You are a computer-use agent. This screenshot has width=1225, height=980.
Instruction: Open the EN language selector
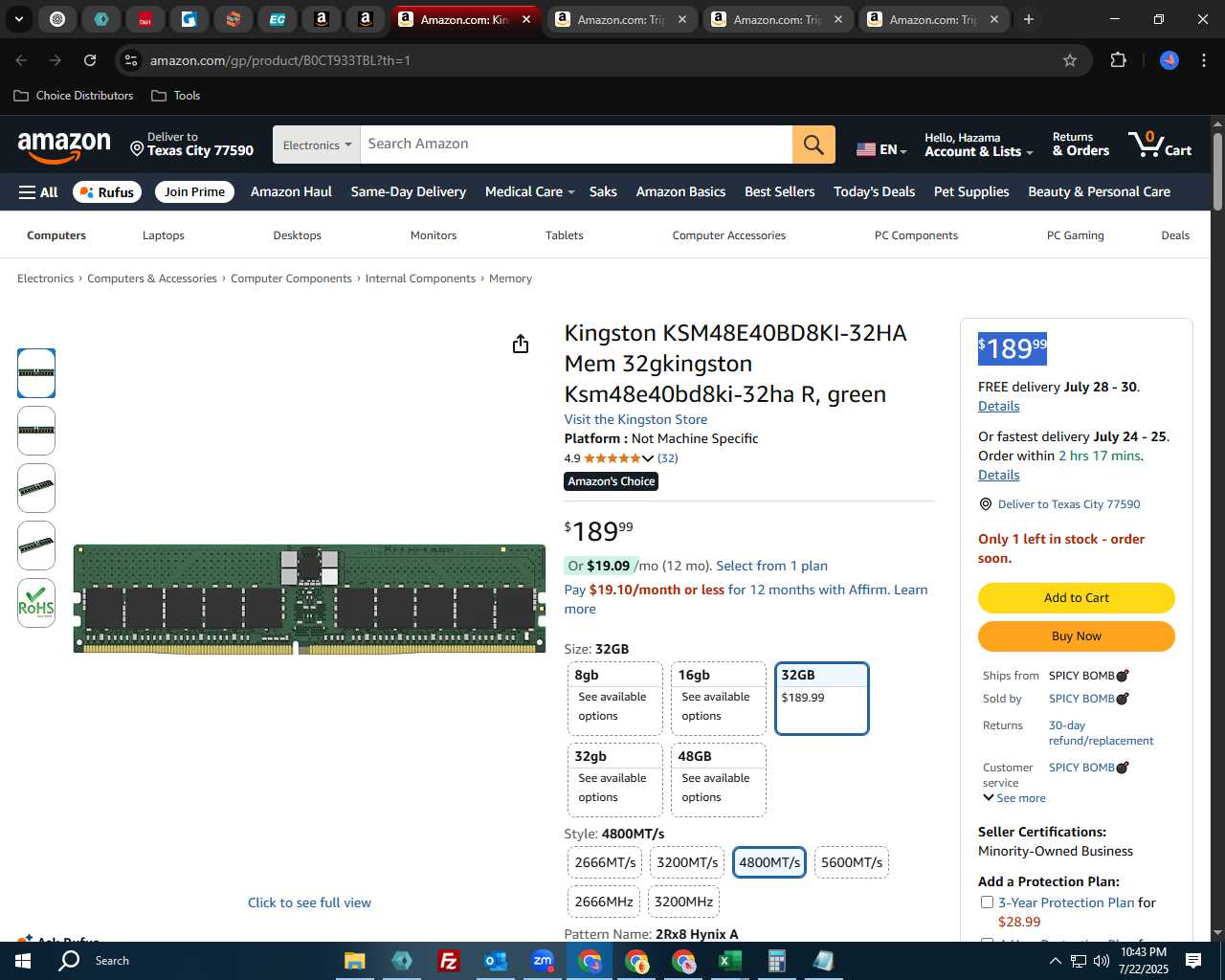click(x=881, y=149)
